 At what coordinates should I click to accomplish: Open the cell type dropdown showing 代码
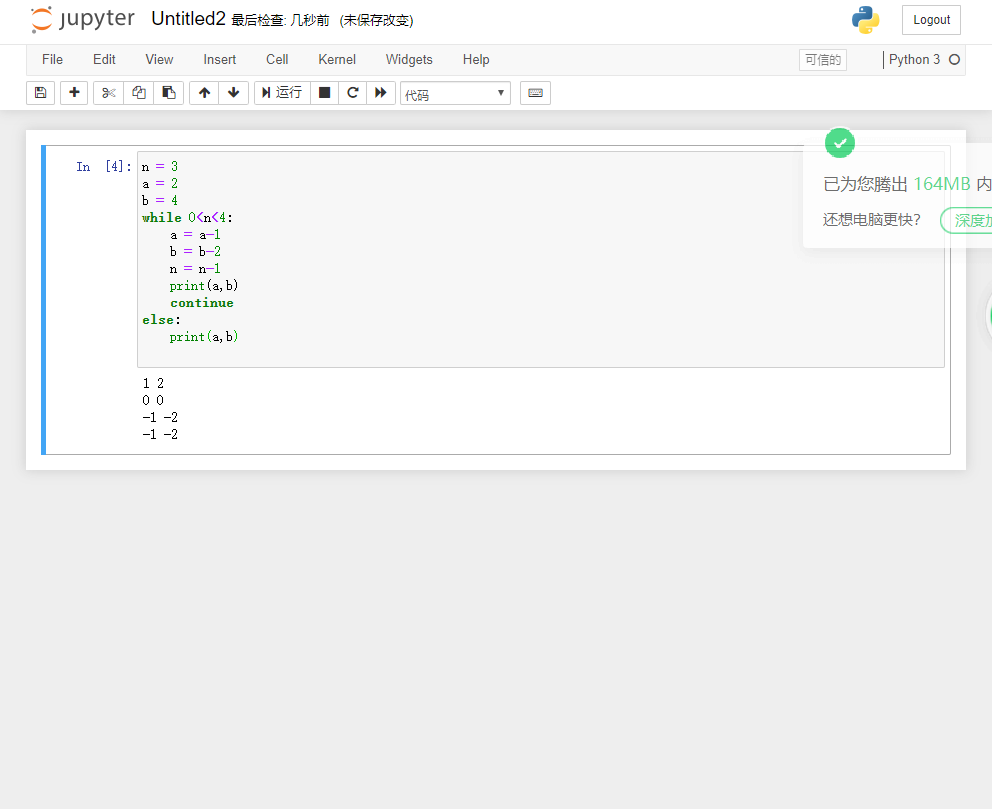[455, 92]
